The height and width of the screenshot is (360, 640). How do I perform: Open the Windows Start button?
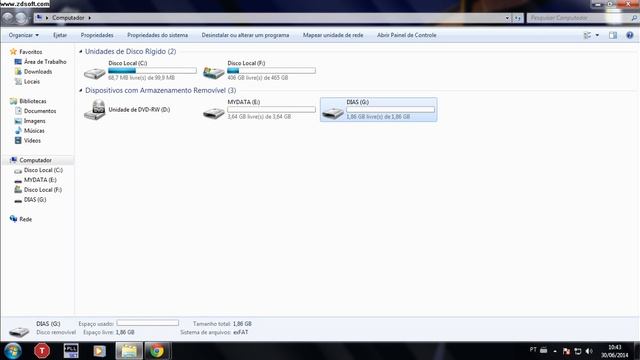coord(13,351)
